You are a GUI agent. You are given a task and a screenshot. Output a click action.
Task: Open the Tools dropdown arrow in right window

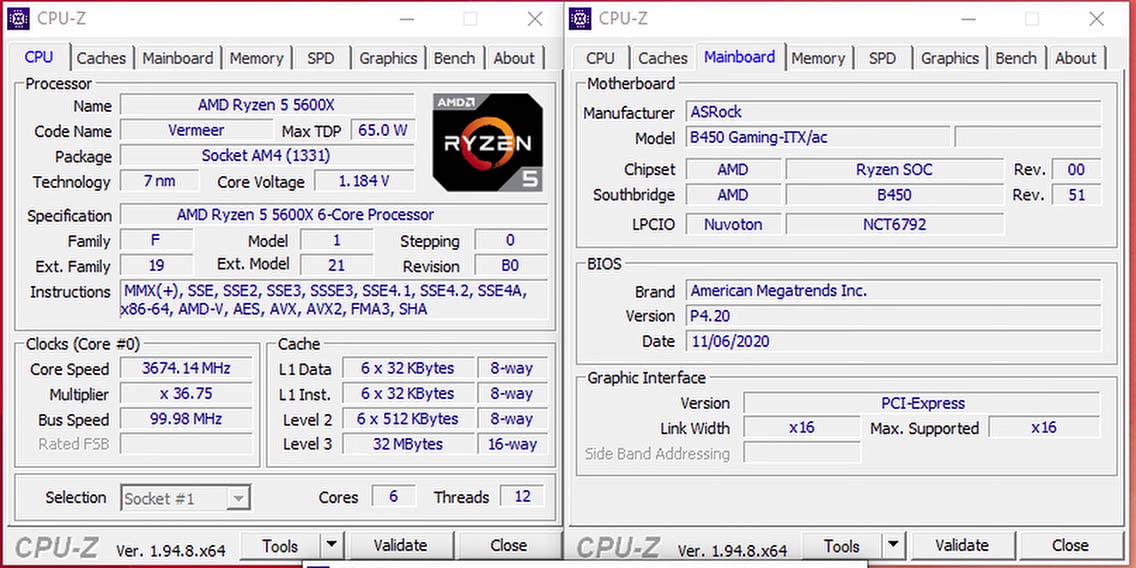click(893, 546)
